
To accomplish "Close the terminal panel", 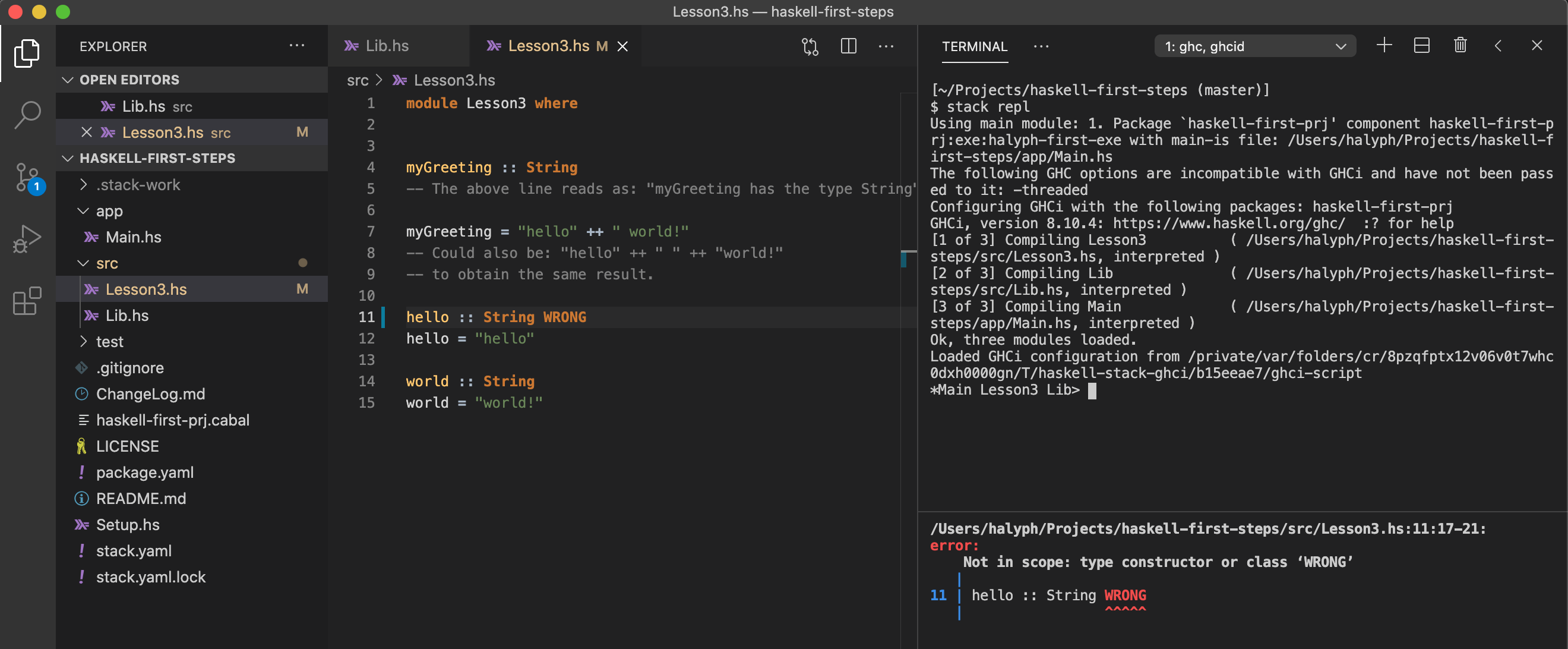I will 1537,46.
